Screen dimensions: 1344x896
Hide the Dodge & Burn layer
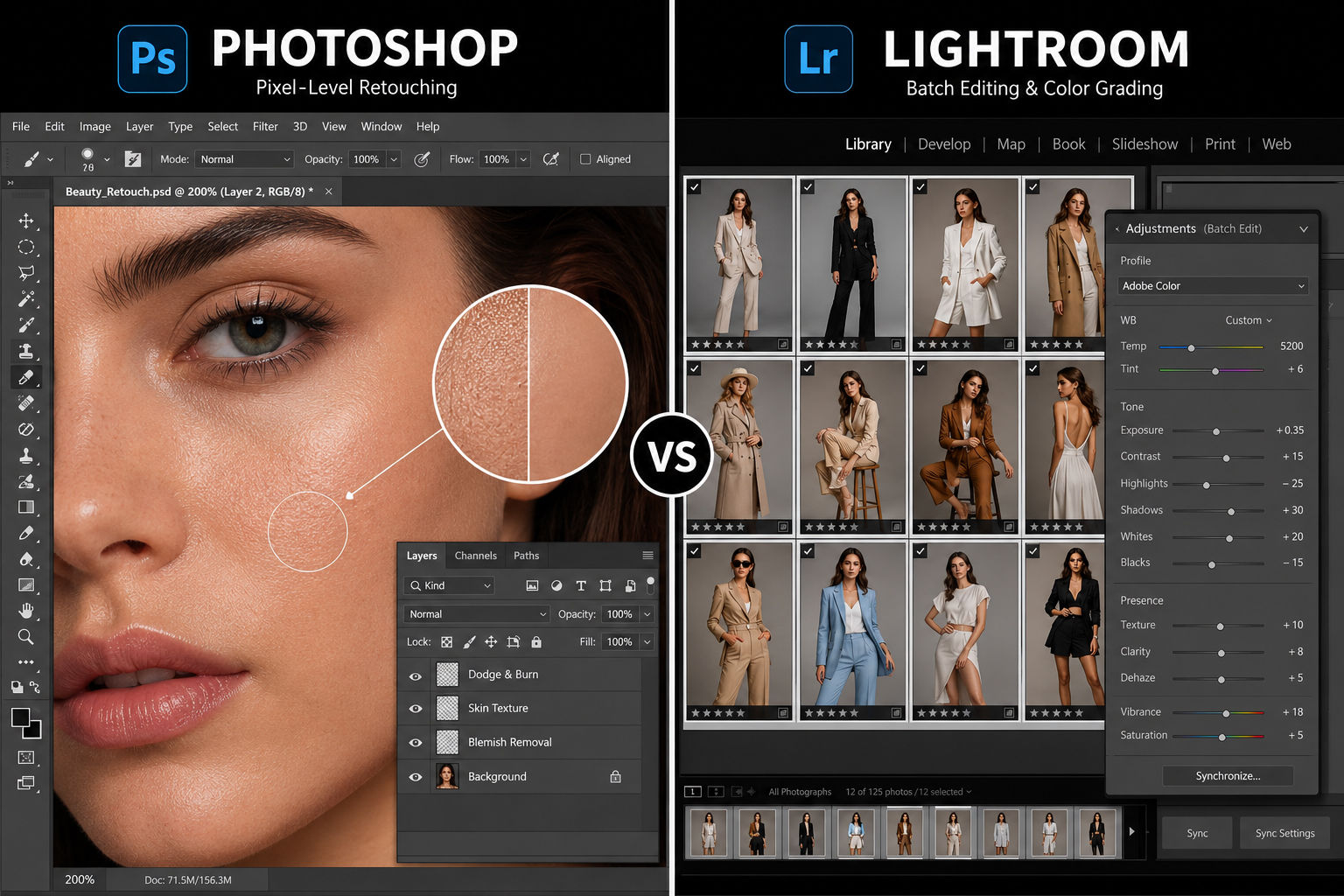(416, 676)
